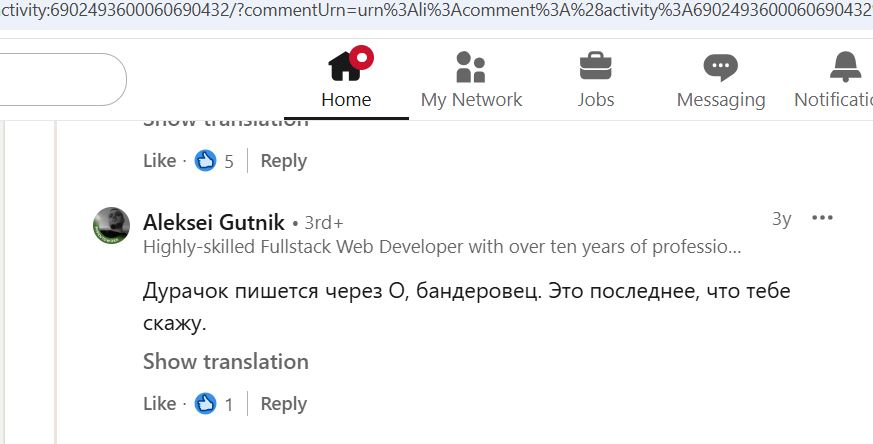Click the thumbs-up reaction icon showing 5
Screen dimensions: 873x444
pyautogui.click(x=206, y=160)
